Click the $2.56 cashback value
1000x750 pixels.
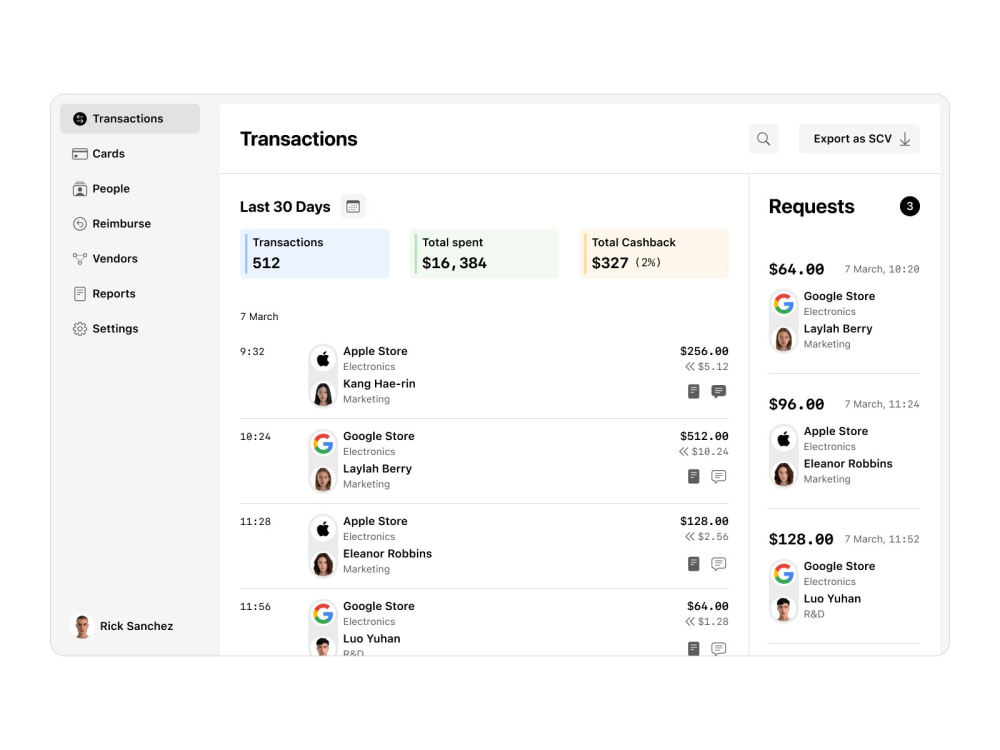713,536
